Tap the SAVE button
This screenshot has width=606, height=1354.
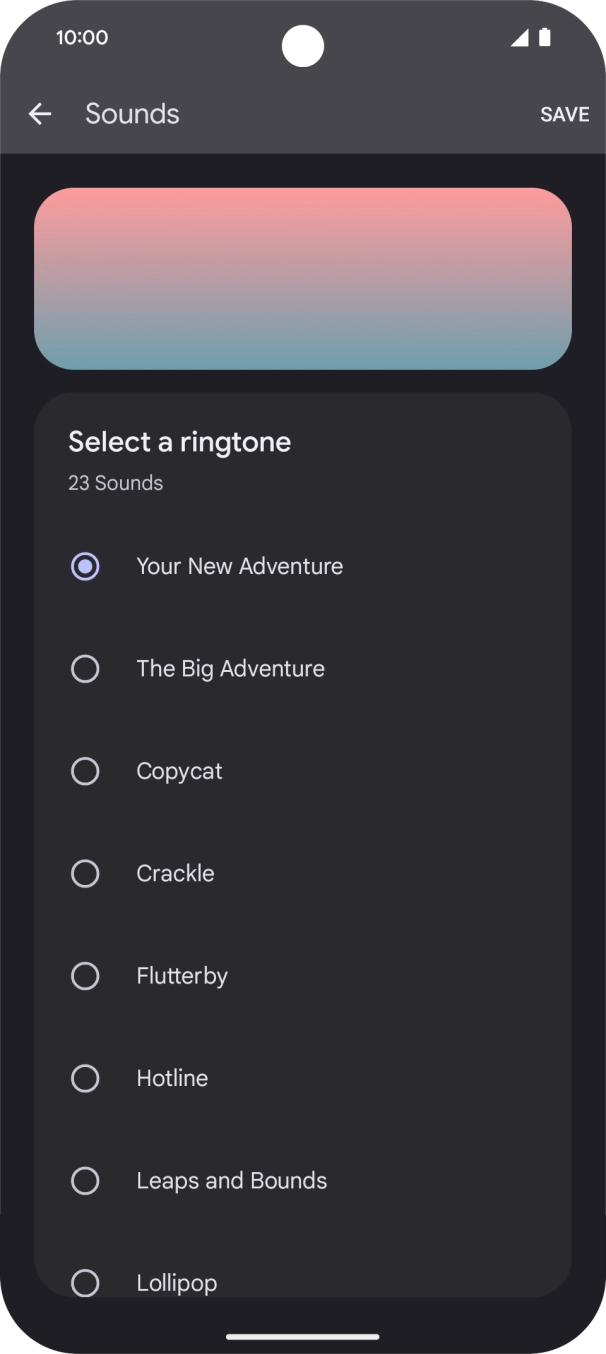564,113
